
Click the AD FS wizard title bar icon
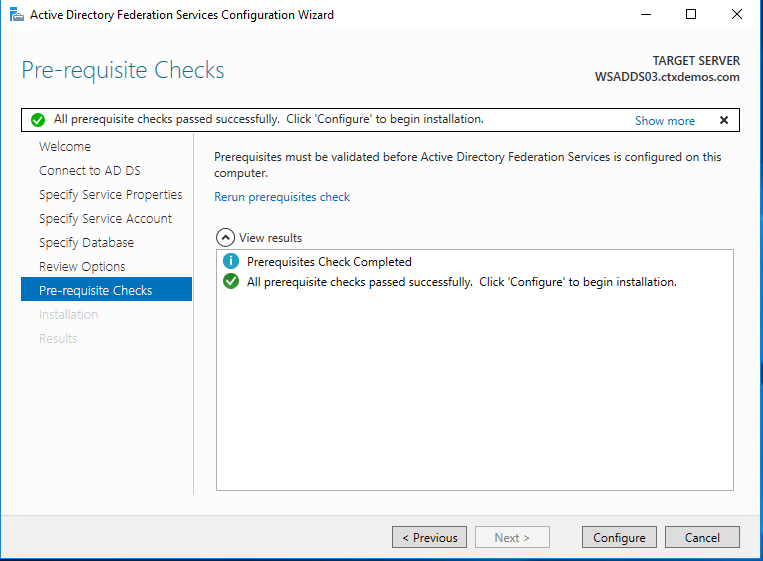[x=15, y=15]
